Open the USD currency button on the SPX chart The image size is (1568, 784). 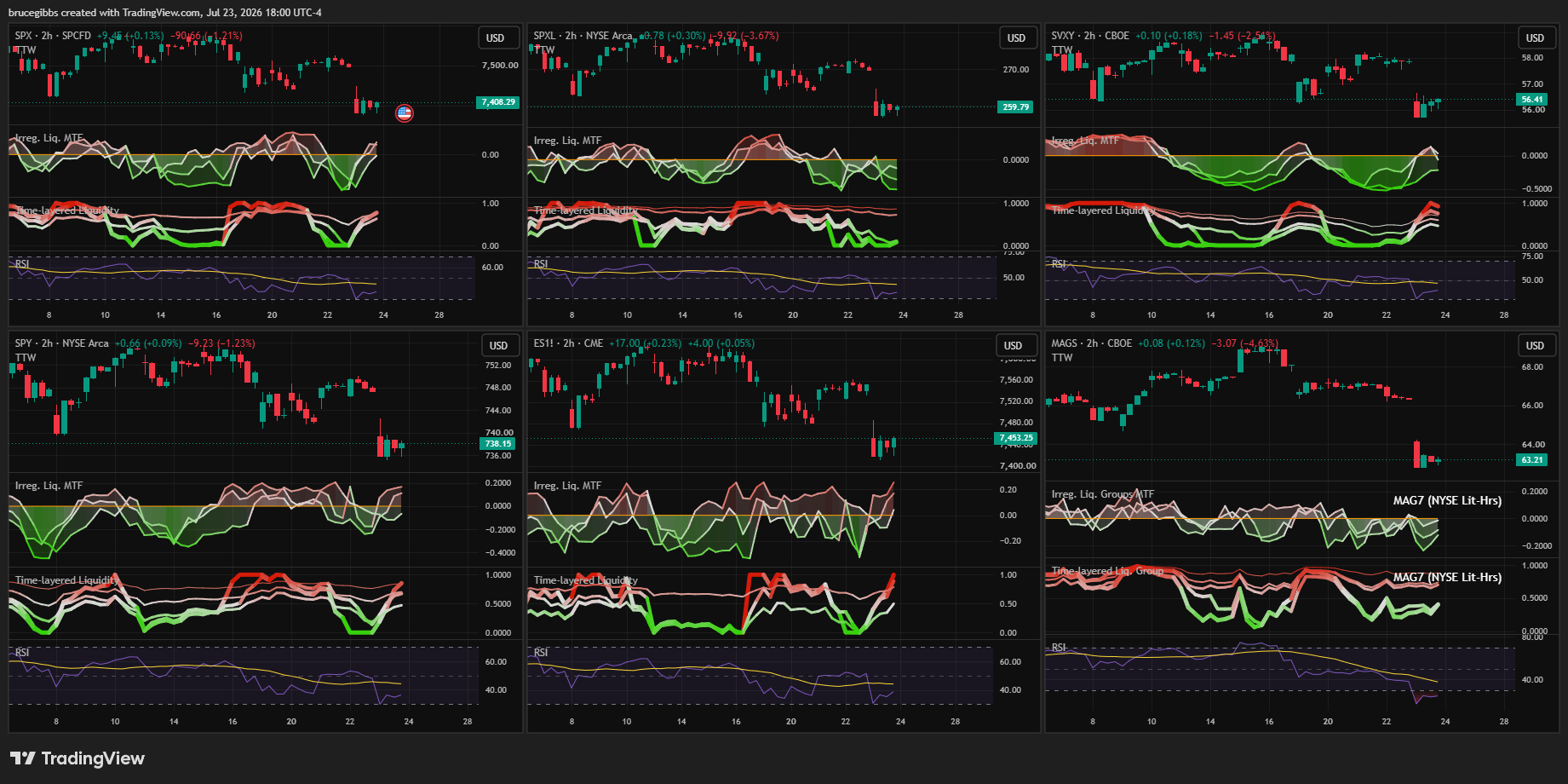[x=496, y=38]
